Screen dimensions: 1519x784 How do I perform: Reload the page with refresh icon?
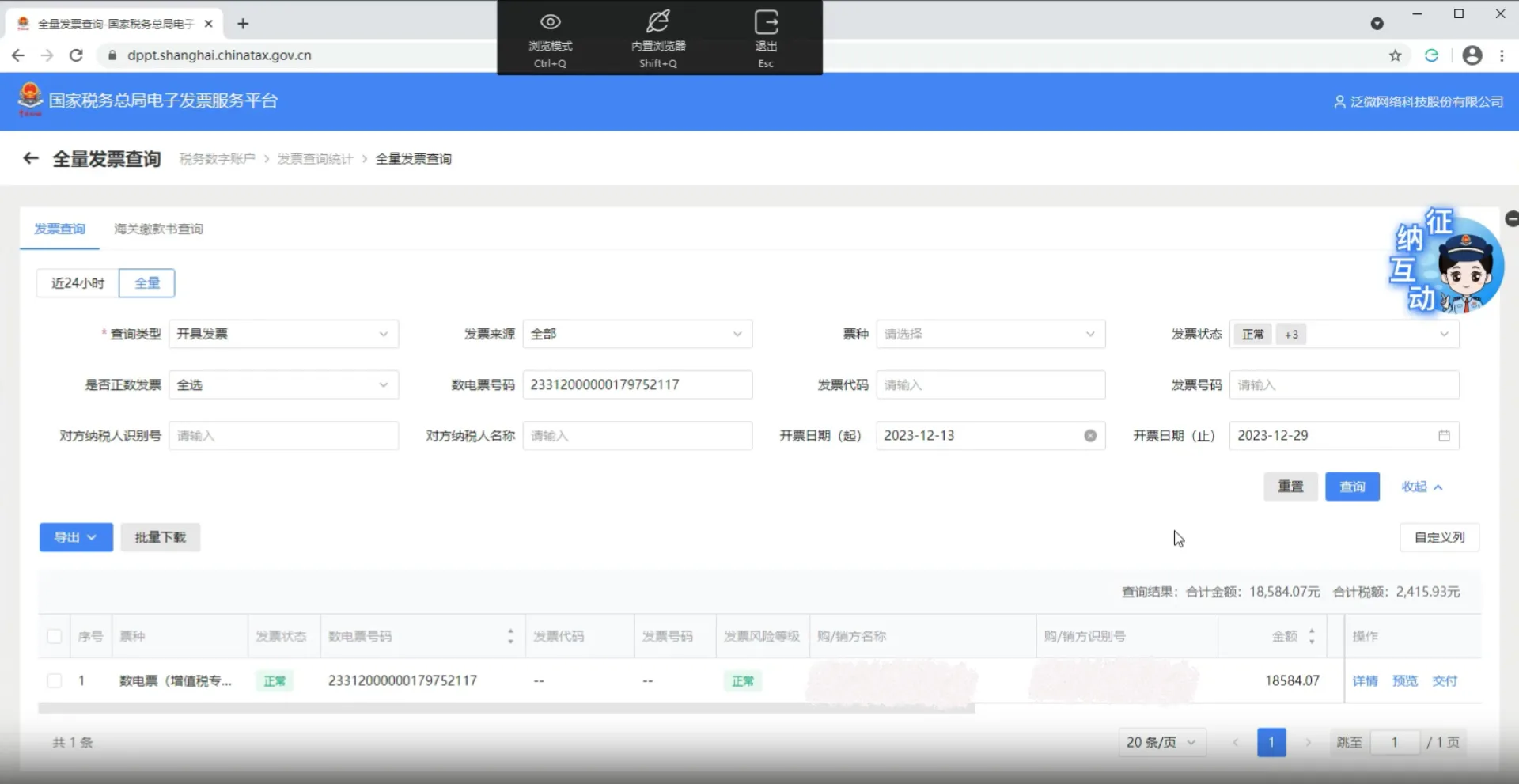tap(76, 55)
